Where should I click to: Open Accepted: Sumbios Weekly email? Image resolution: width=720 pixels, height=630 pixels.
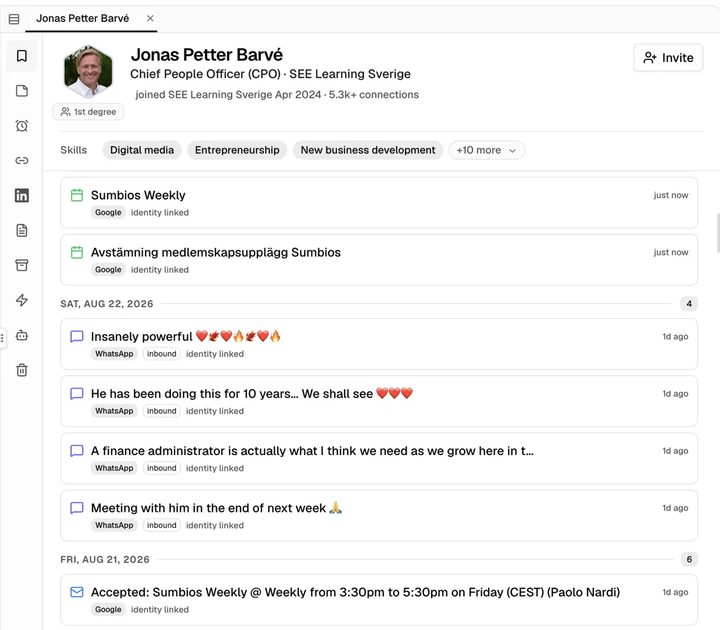[x=379, y=600]
